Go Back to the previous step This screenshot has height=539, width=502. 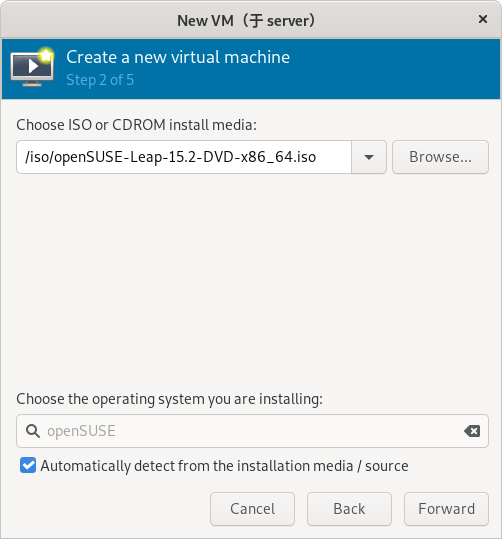[x=349, y=509]
